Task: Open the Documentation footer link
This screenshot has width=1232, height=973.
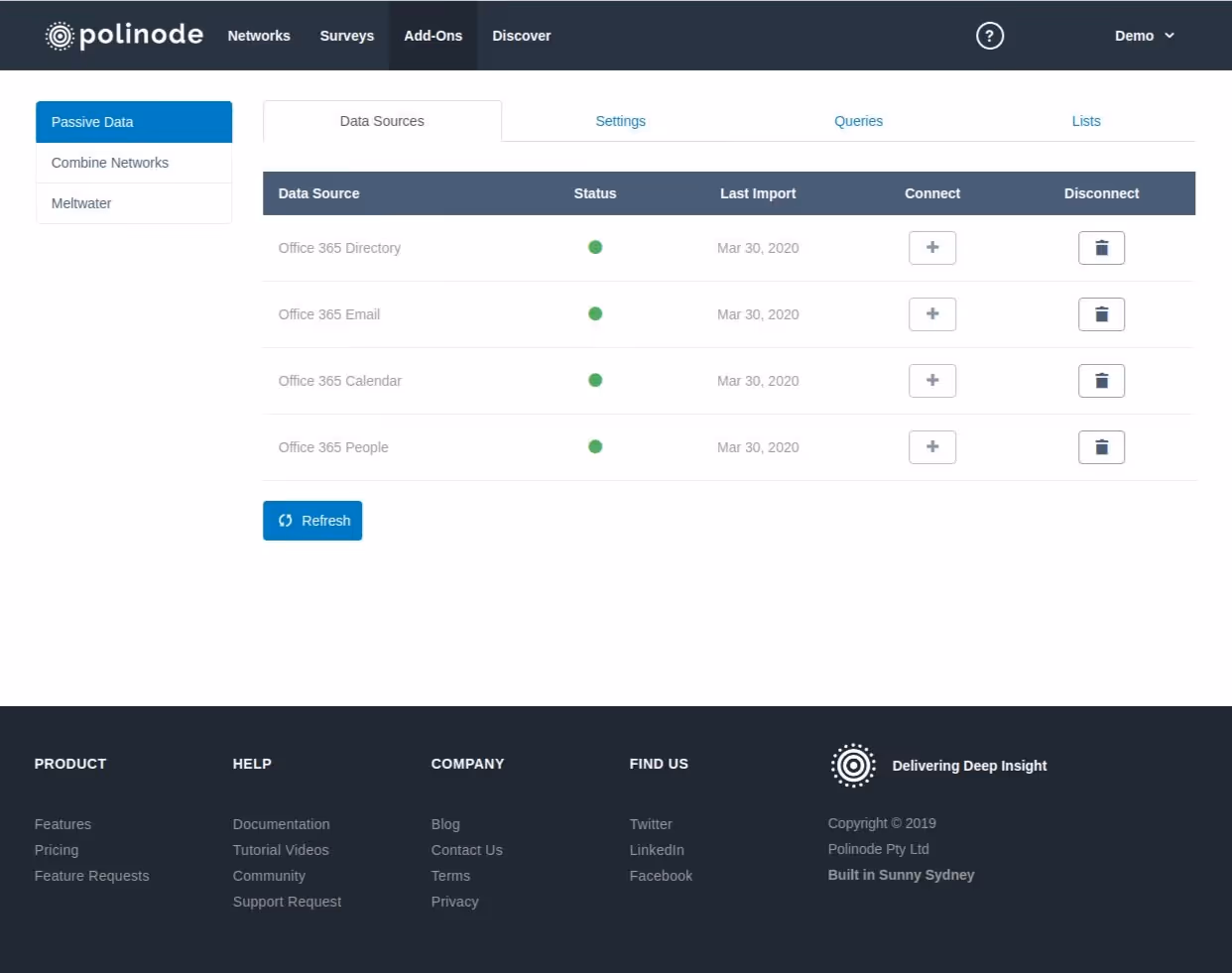Action: point(282,824)
